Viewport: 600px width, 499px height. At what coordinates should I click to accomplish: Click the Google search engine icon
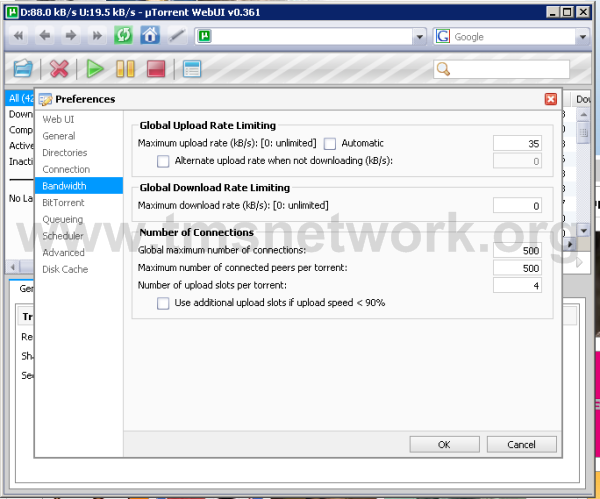443,37
